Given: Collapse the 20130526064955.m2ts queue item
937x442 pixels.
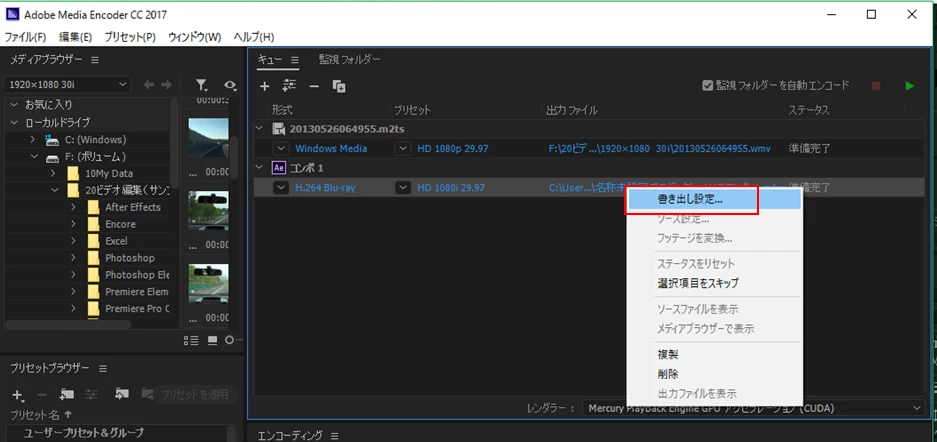Looking at the screenshot, I should (259, 128).
